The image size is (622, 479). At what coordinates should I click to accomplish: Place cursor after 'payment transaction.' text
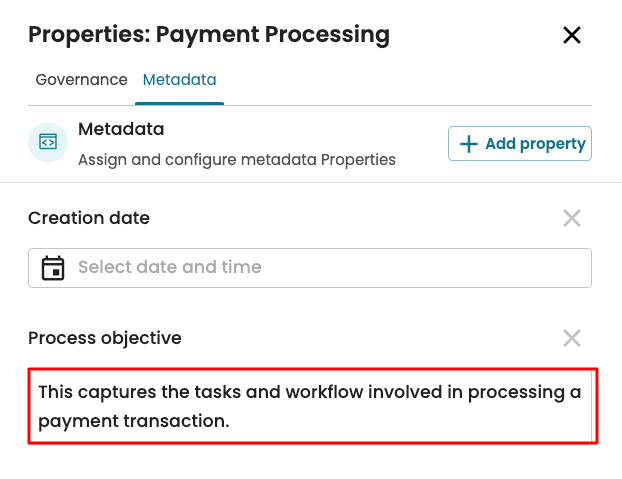231,422
